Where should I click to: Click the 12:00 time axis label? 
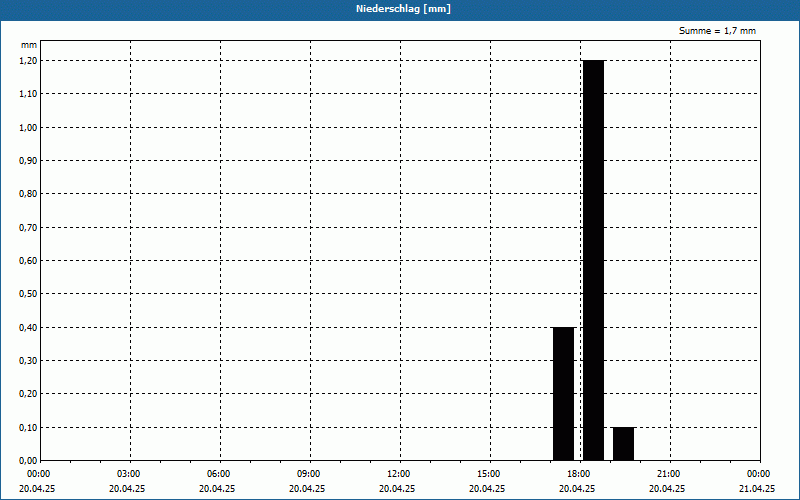point(398,474)
